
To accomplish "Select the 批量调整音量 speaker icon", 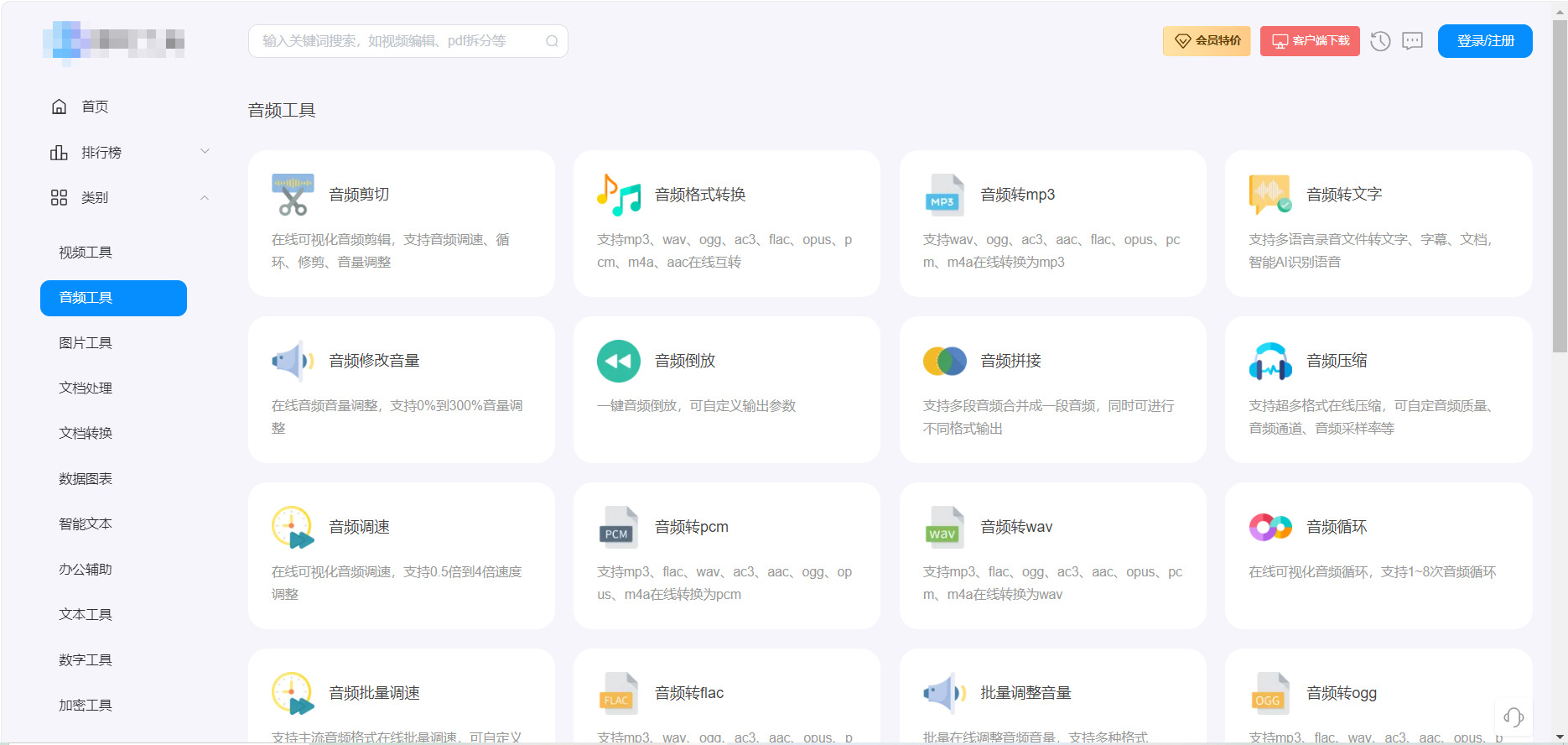I will pos(945,693).
